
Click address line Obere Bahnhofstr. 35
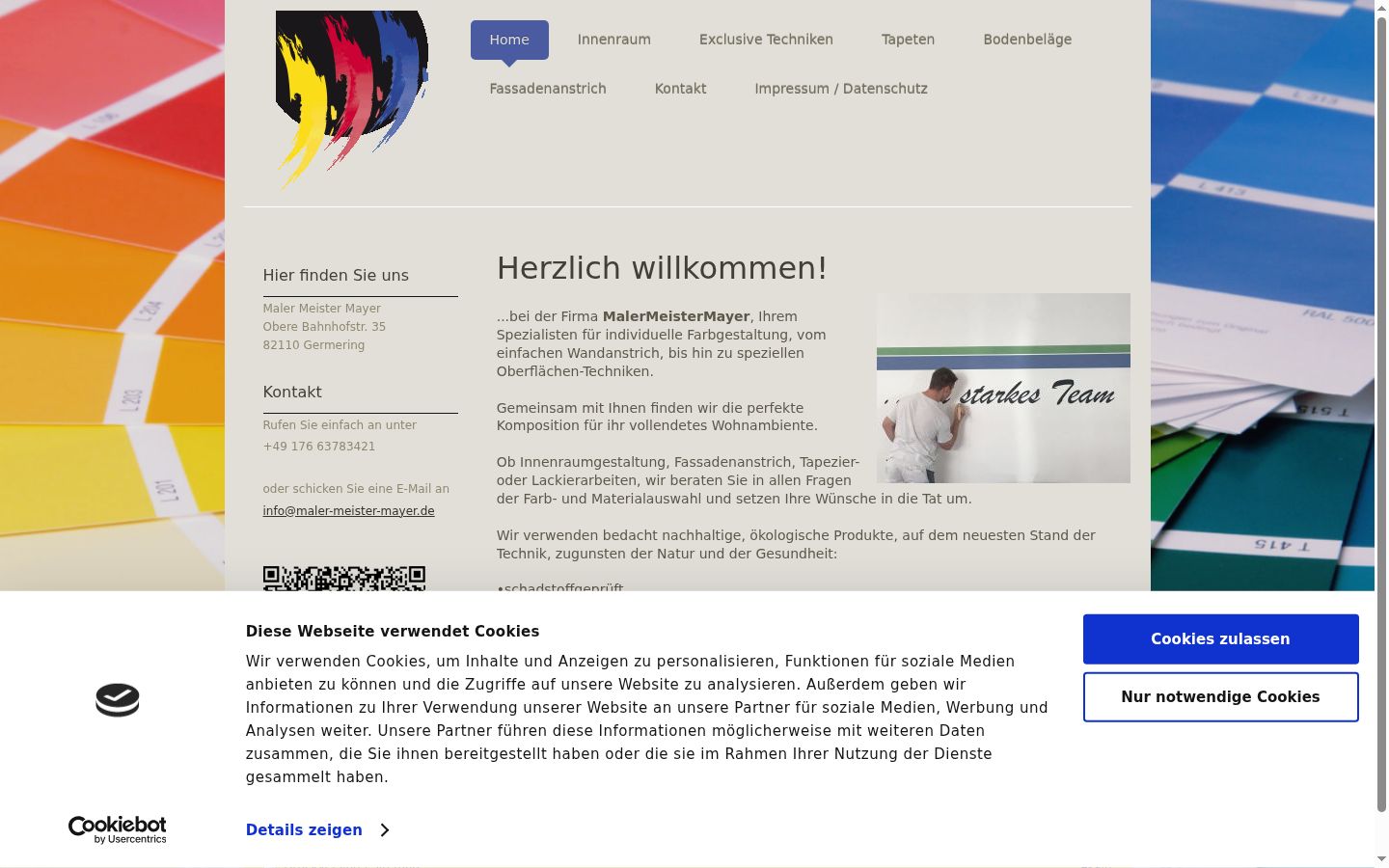click(324, 327)
